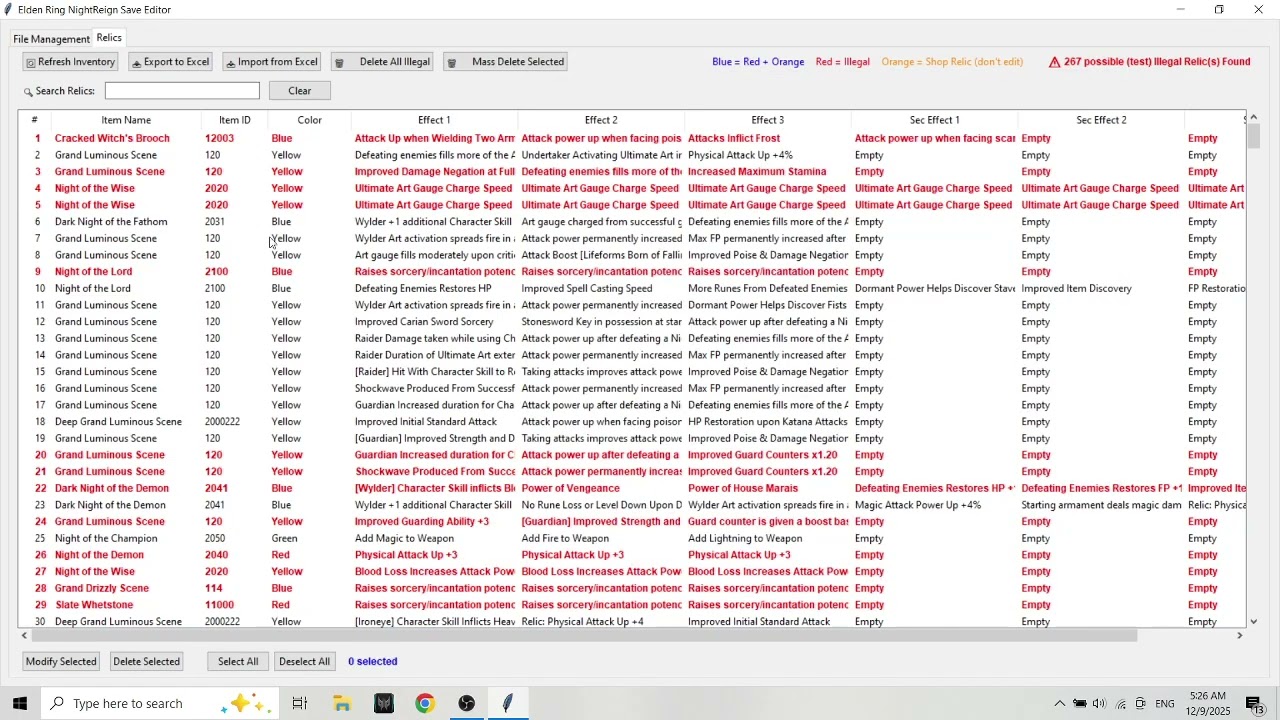Open Google Chrome from taskbar

coord(426,704)
